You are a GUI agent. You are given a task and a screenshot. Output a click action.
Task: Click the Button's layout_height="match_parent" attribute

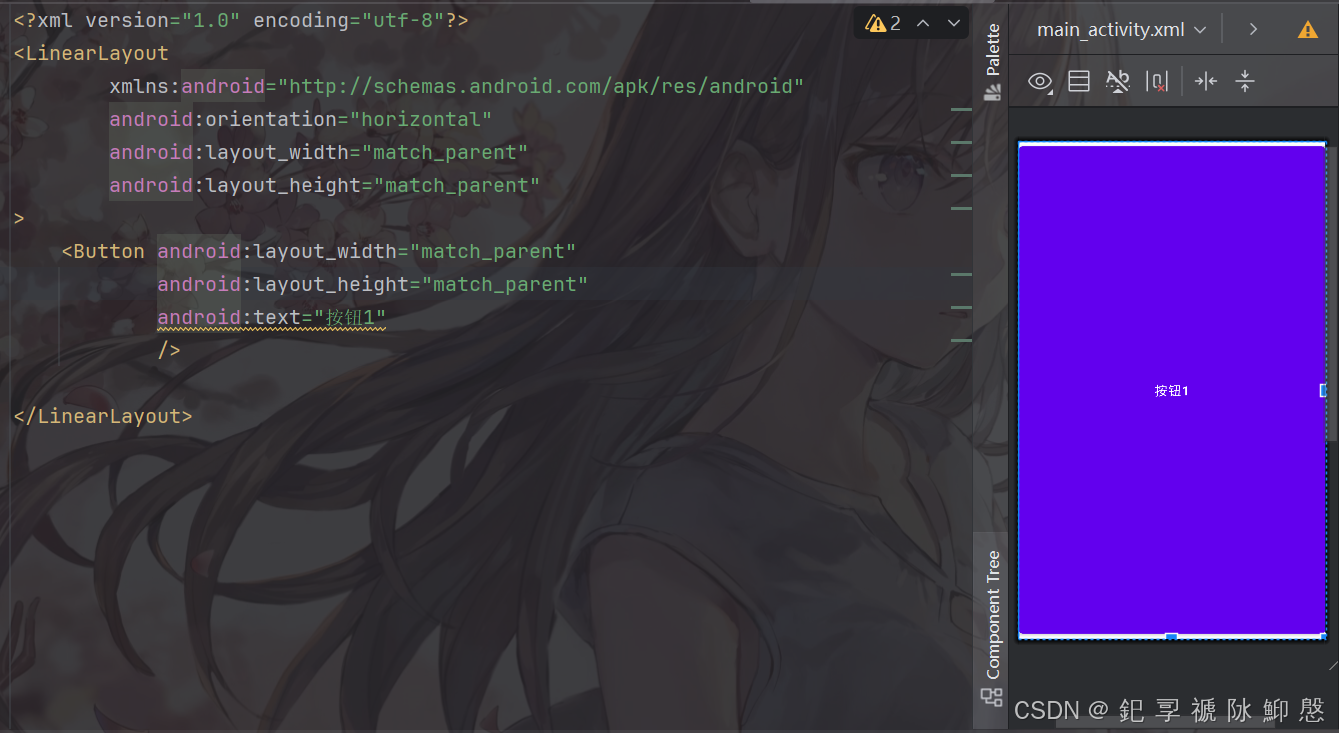[x=373, y=284]
